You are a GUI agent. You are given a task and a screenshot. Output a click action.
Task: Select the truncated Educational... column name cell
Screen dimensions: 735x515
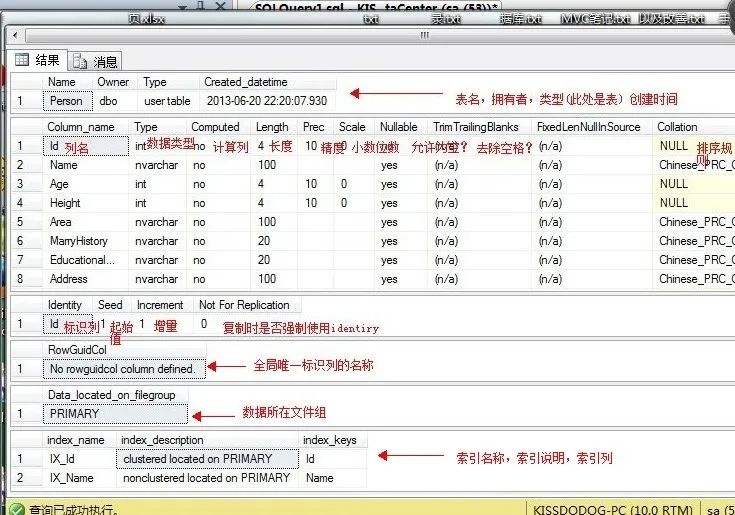[86, 260]
